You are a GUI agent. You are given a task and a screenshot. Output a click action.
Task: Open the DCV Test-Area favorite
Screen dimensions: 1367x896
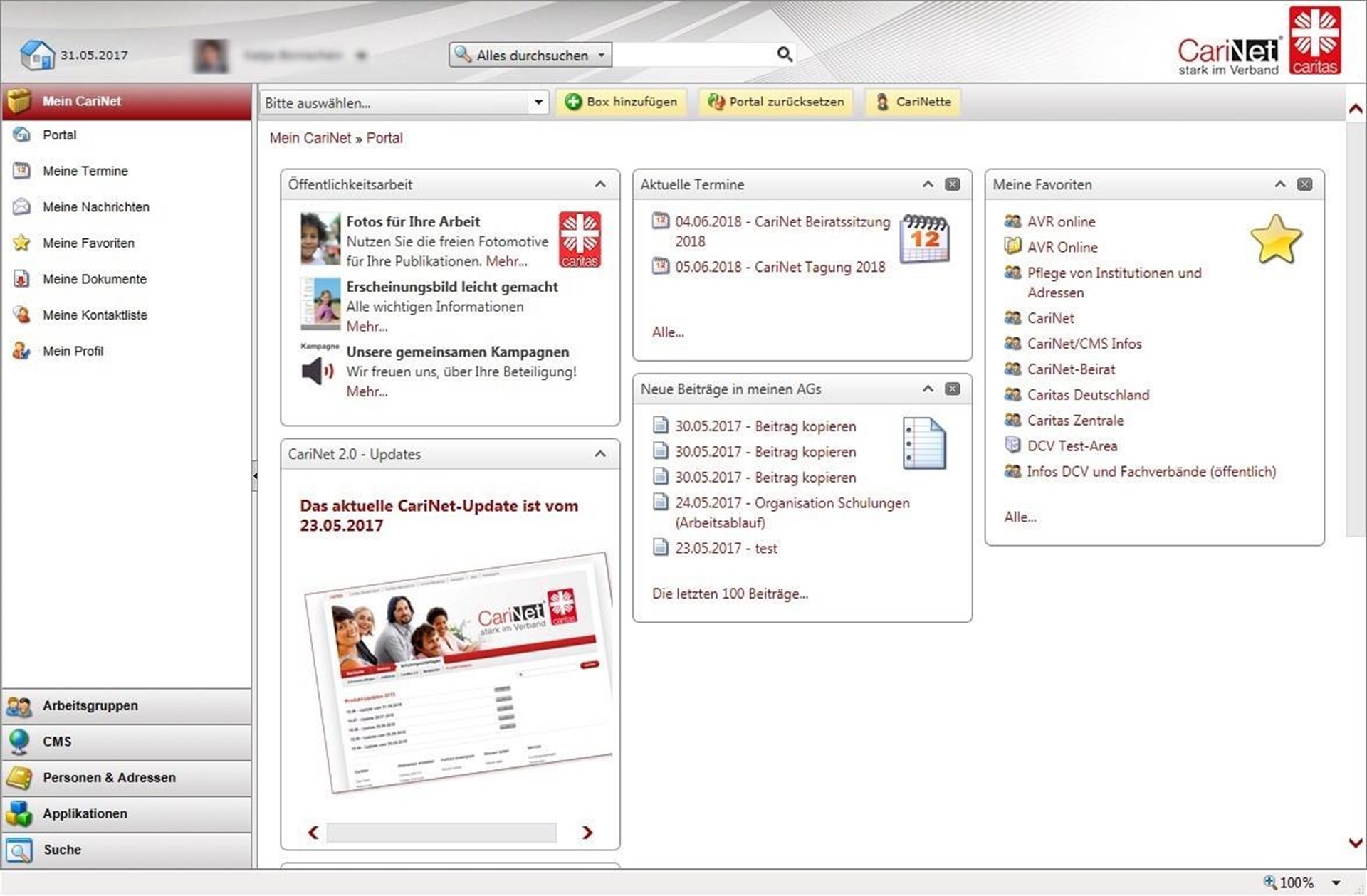click(1072, 446)
